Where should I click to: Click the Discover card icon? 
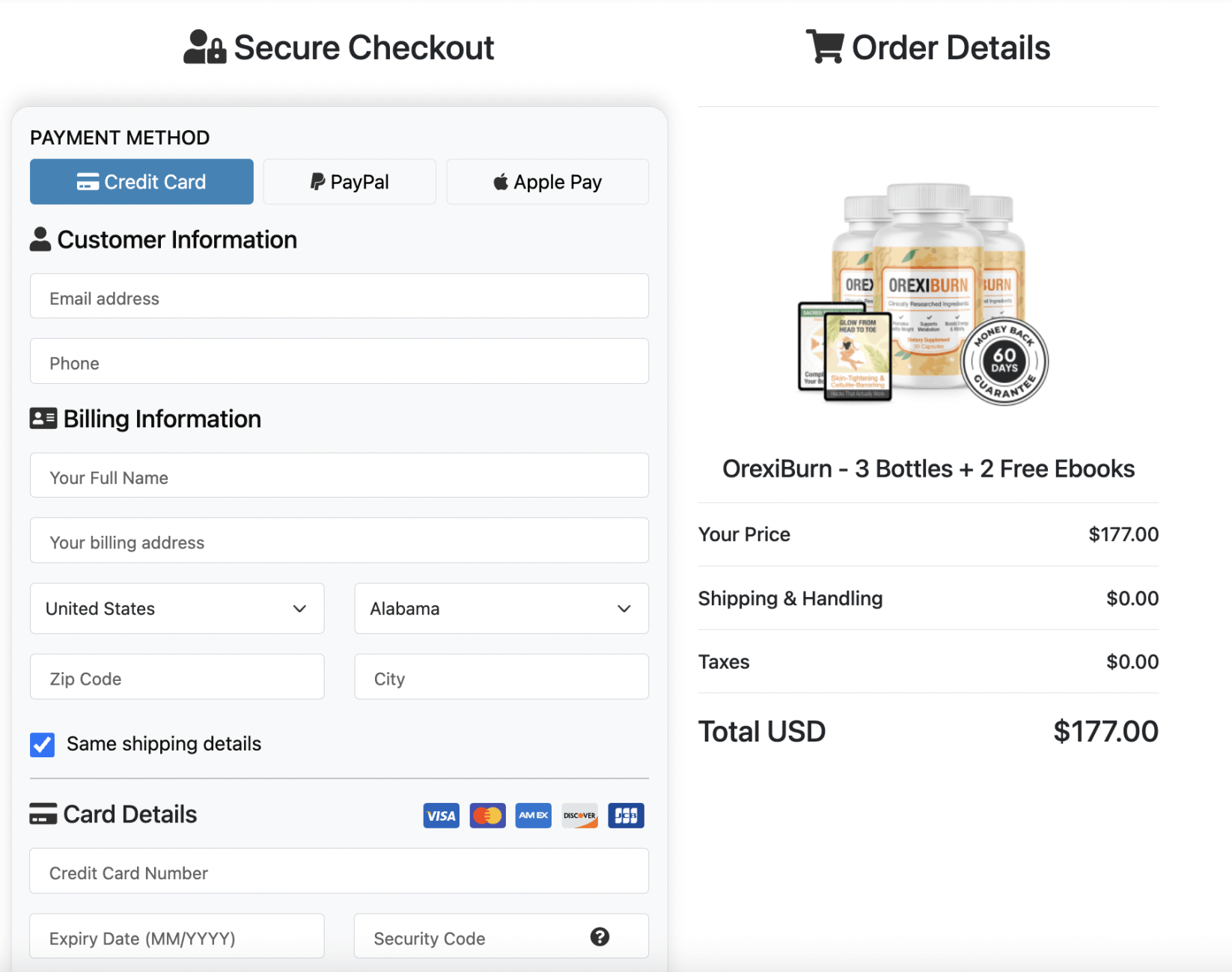coord(579,816)
